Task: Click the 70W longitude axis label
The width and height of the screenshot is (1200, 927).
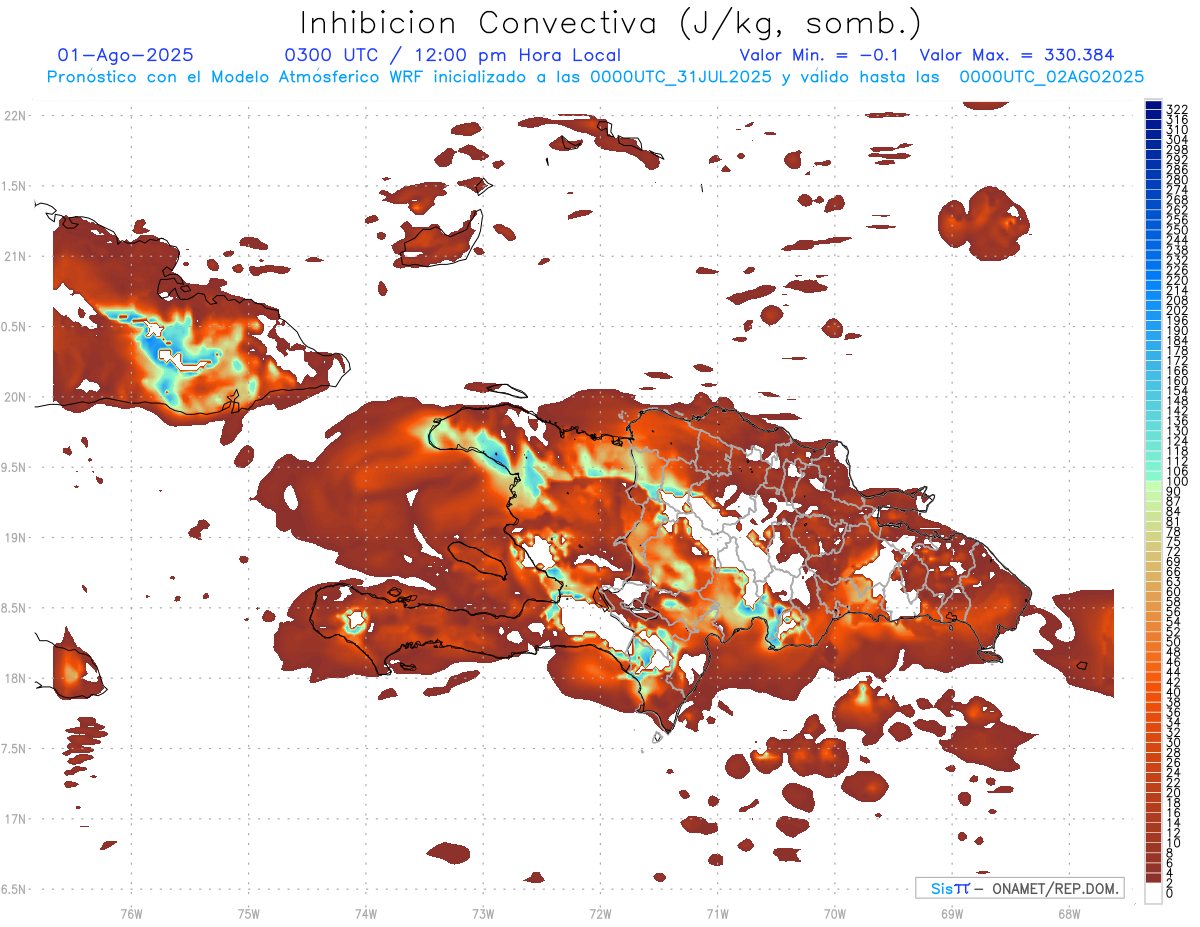Action: pyautogui.click(x=835, y=913)
